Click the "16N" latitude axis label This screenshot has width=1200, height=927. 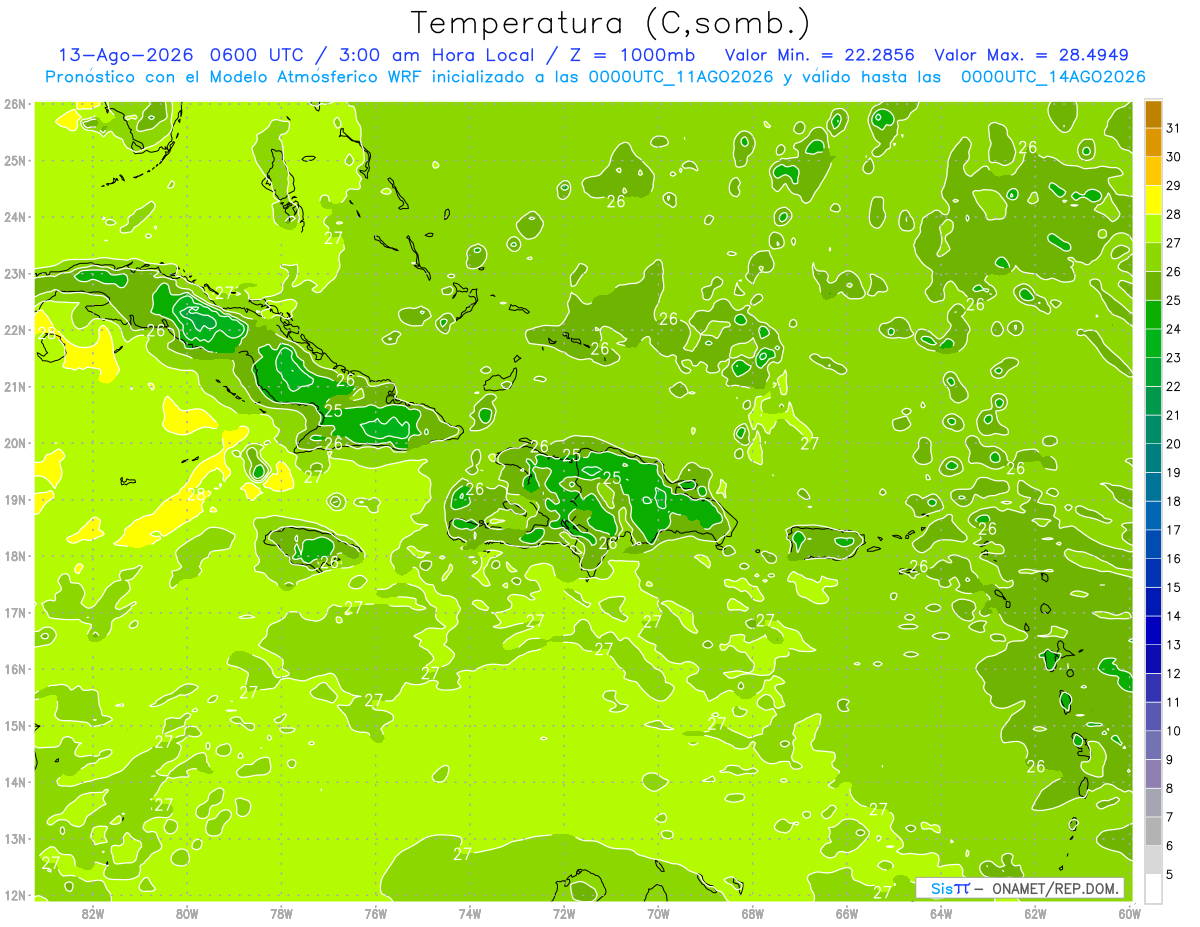click(15, 669)
